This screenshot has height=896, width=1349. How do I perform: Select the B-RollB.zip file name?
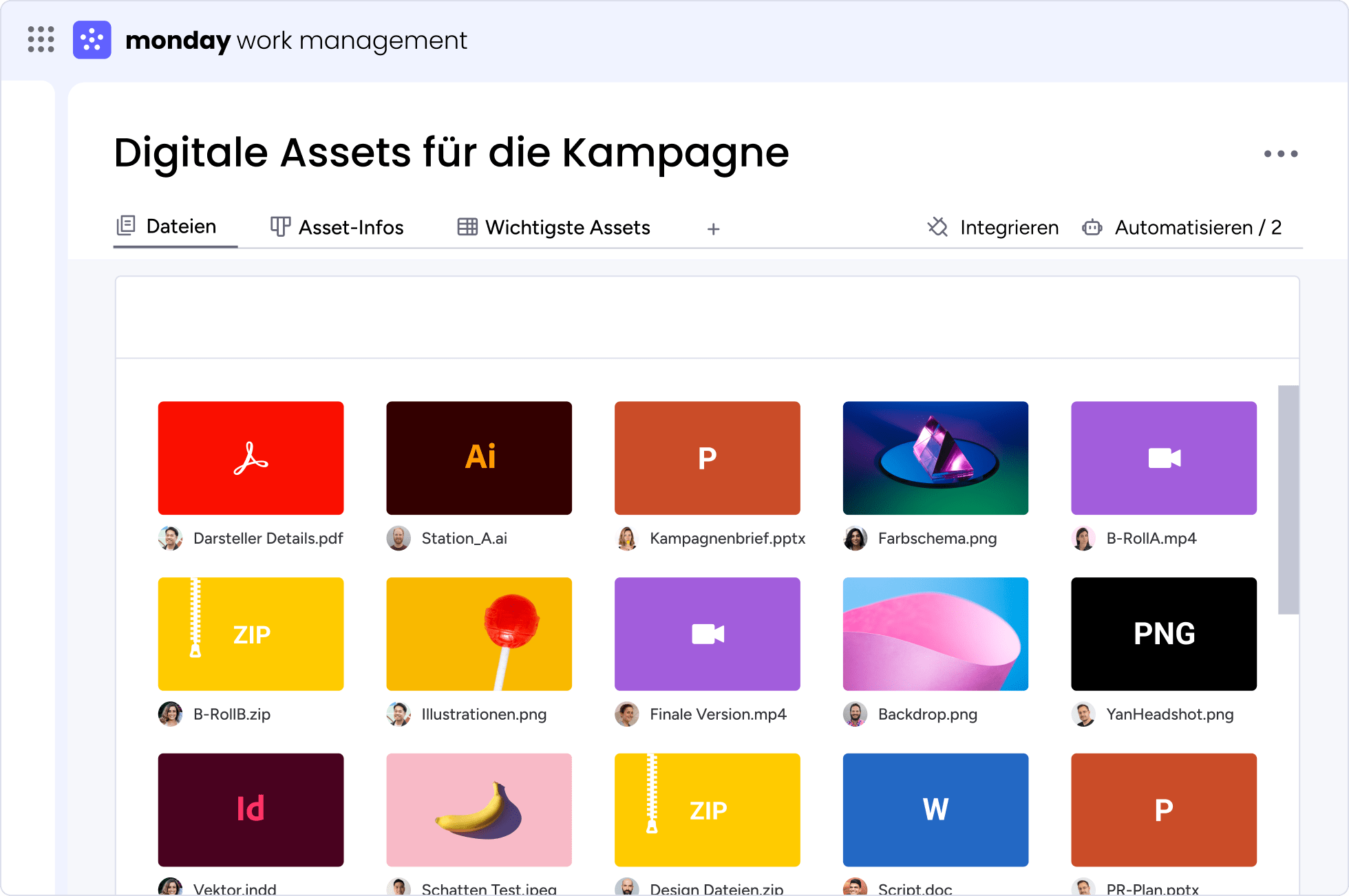(x=232, y=714)
